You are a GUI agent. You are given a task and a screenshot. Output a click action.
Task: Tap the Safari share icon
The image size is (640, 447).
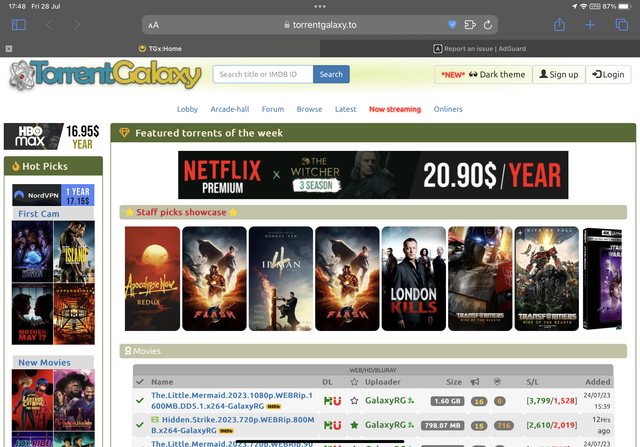(x=561, y=24)
